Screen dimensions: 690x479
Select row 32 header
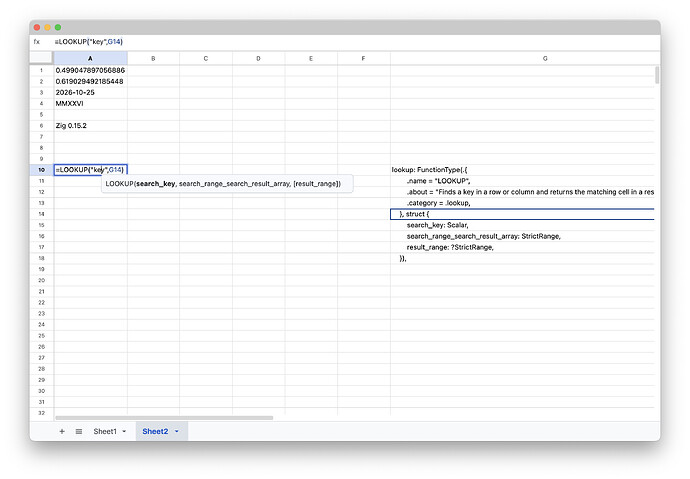[x=41, y=413]
